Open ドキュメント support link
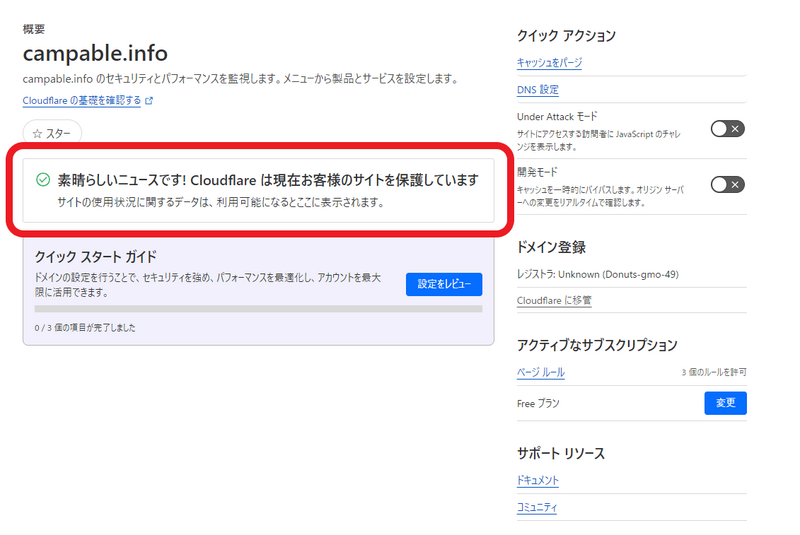 pos(538,480)
